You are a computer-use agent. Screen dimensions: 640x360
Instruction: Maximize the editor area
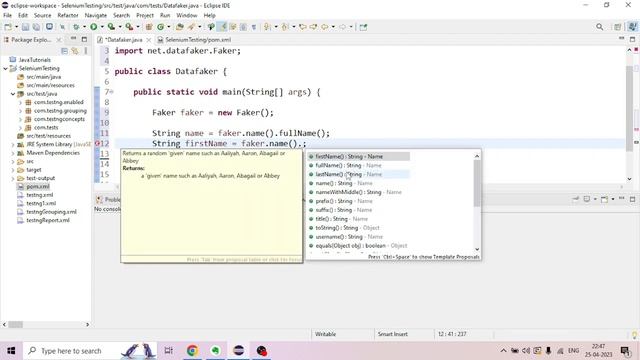point(632,39)
